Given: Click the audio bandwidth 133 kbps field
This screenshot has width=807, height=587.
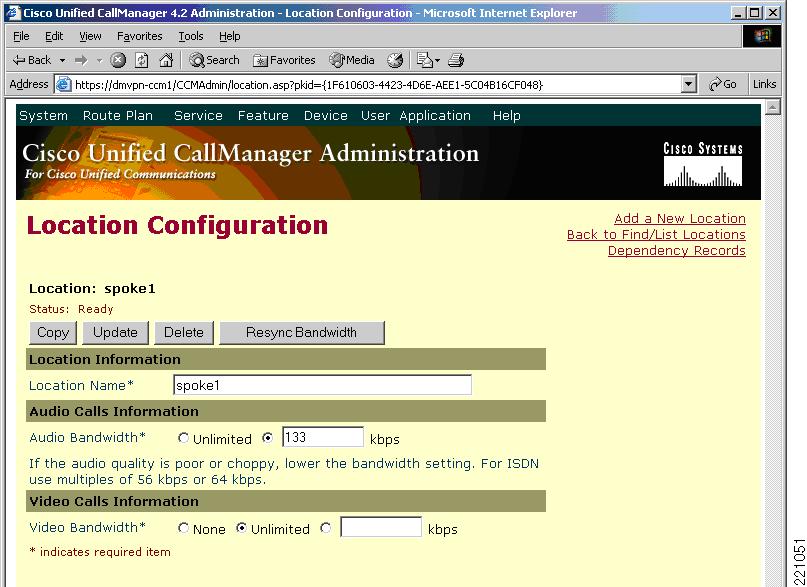Looking at the screenshot, I should [323, 437].
